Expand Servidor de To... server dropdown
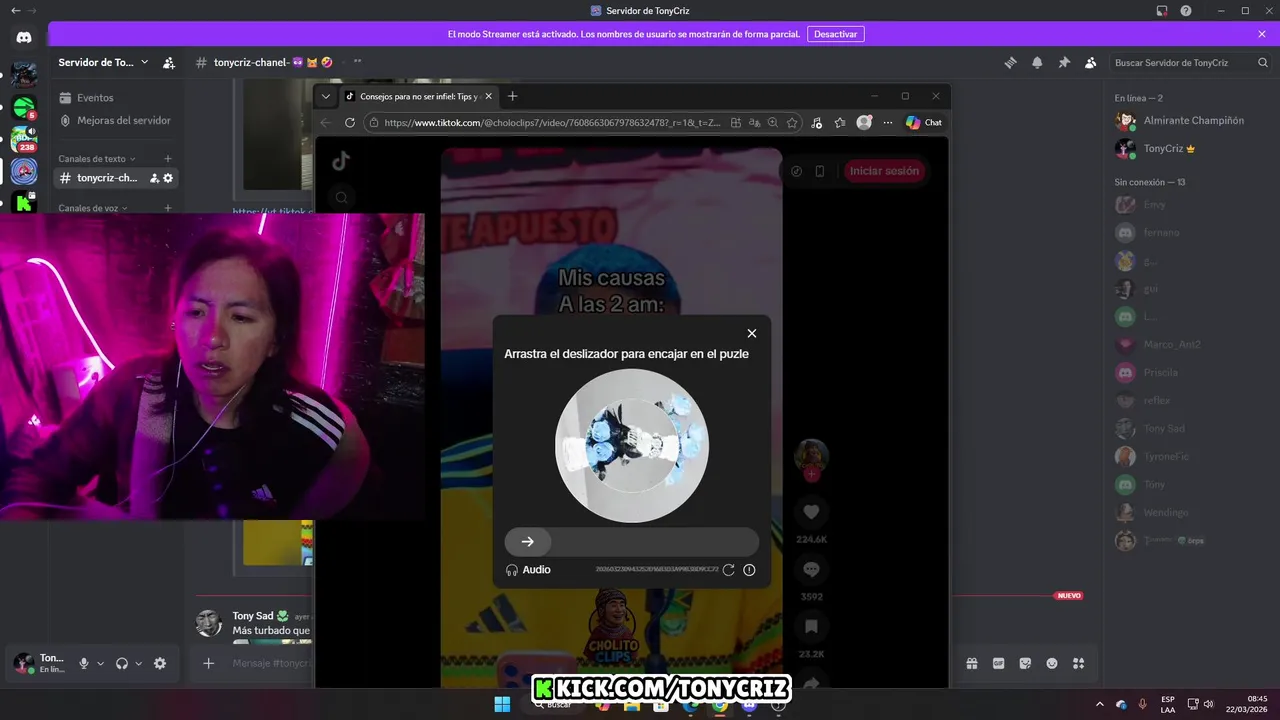Image resolution: width=1280 pixels, height=720 pixels. coord(103,62)
